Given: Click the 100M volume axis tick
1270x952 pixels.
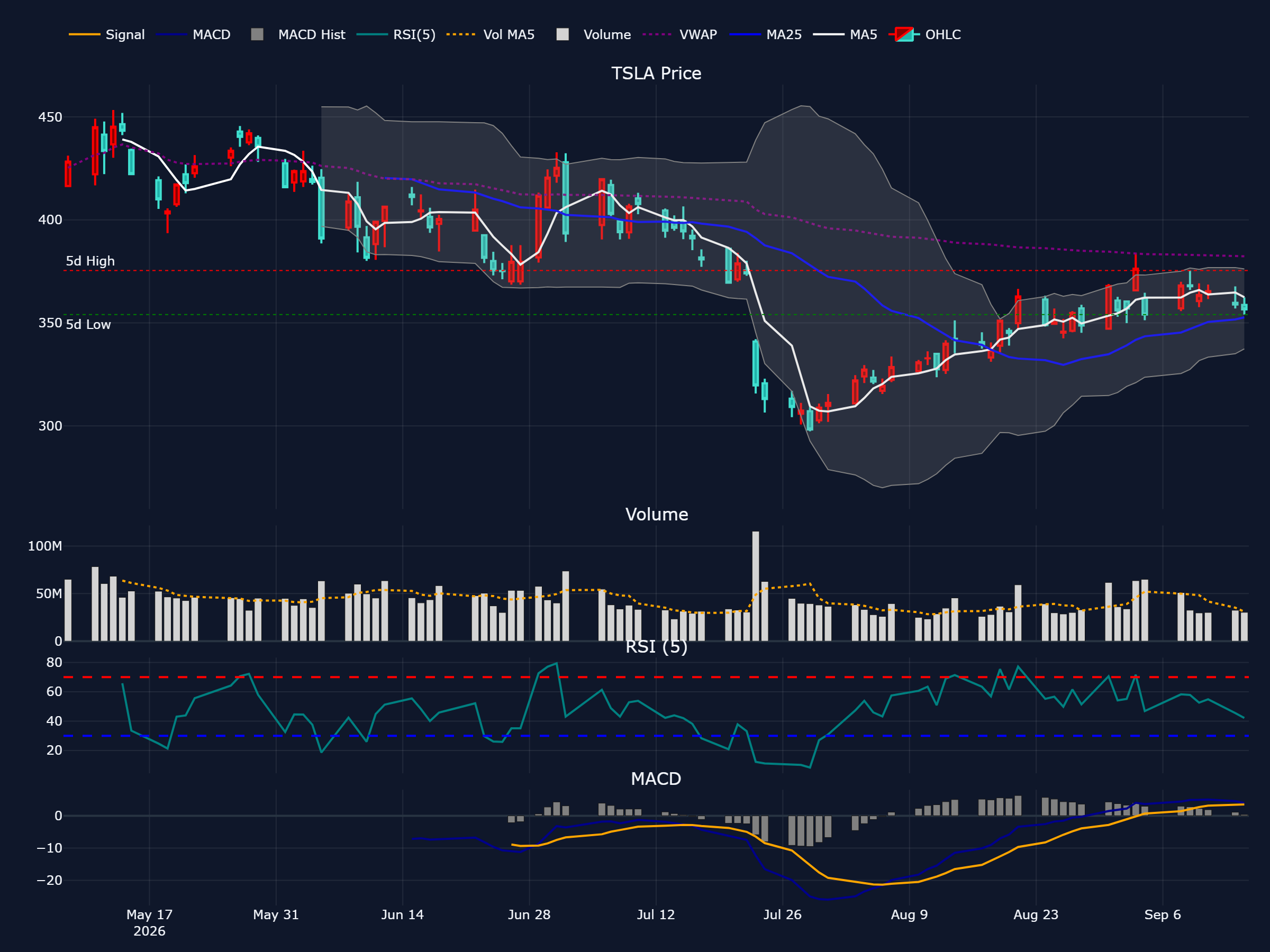Looking at the screenshot, I should (45, 546).
